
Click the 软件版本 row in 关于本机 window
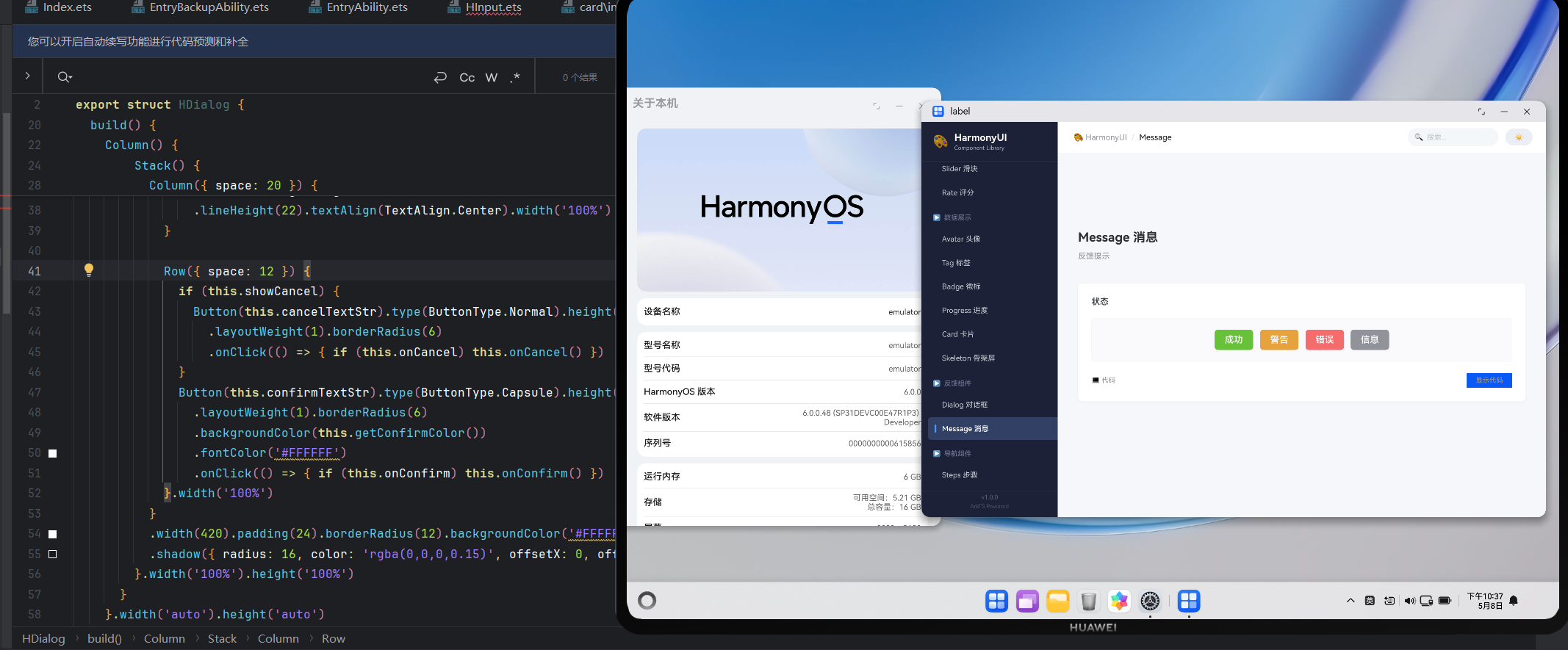pos(782,417)
